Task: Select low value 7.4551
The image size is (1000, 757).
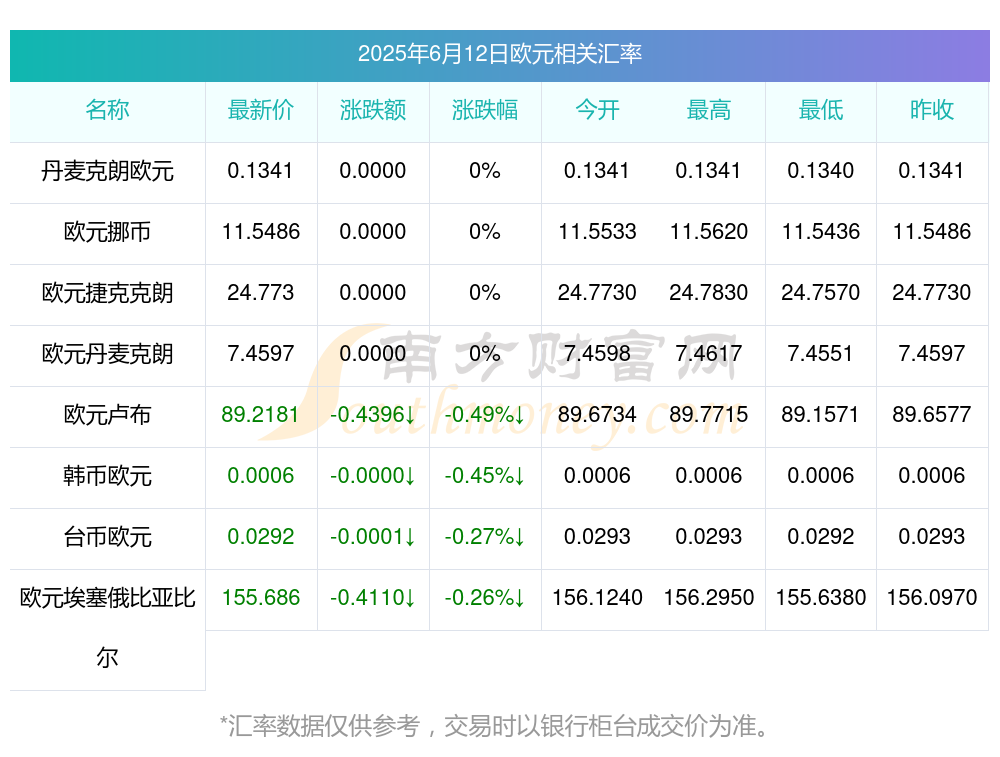Action: click(x=821, y=353)
